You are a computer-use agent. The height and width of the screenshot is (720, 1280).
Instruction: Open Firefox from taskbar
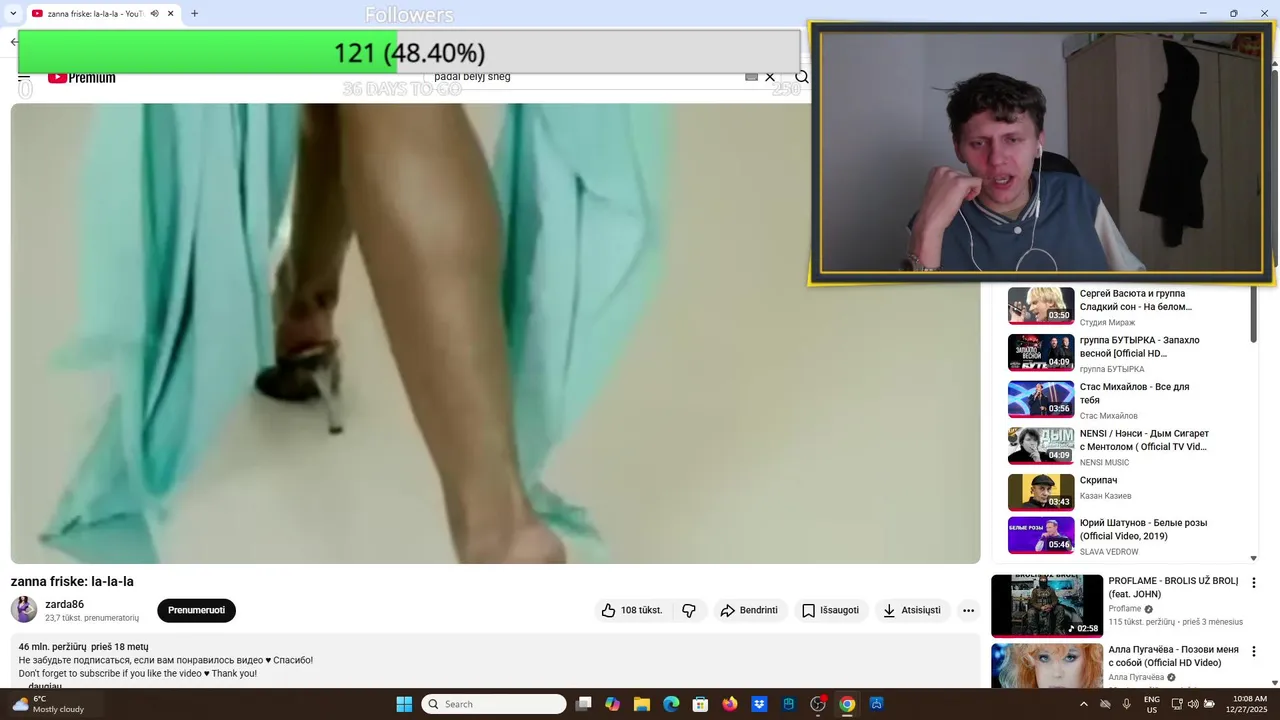[730, 704]
